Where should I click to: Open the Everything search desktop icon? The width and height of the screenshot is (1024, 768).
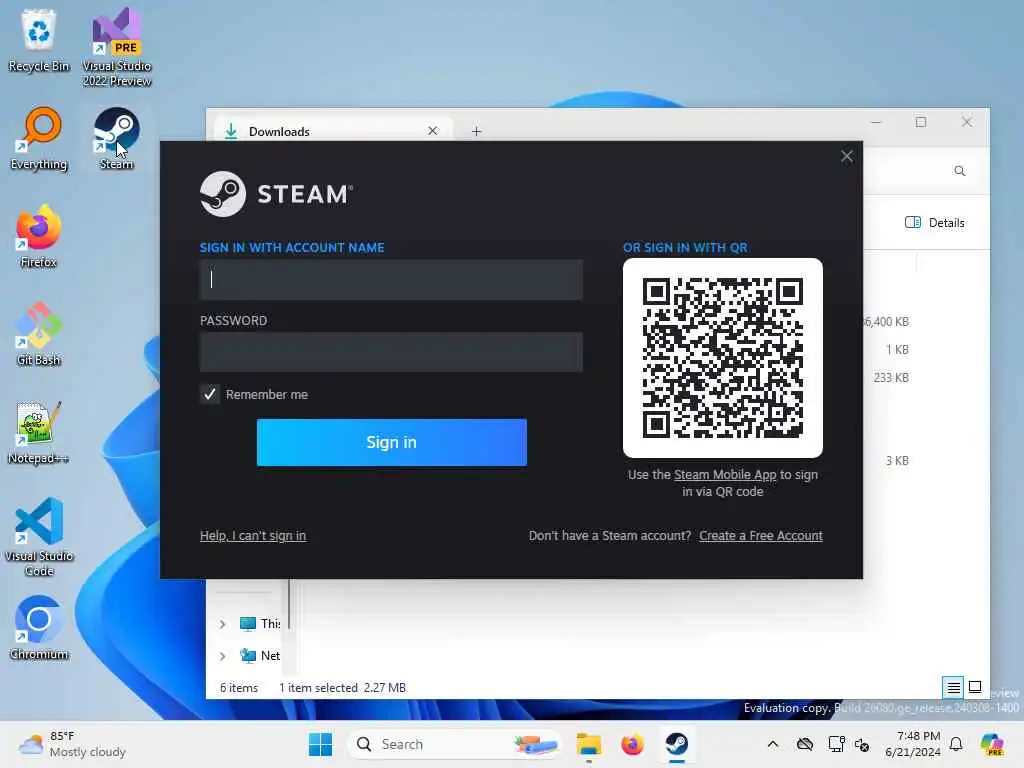point(39,138)
